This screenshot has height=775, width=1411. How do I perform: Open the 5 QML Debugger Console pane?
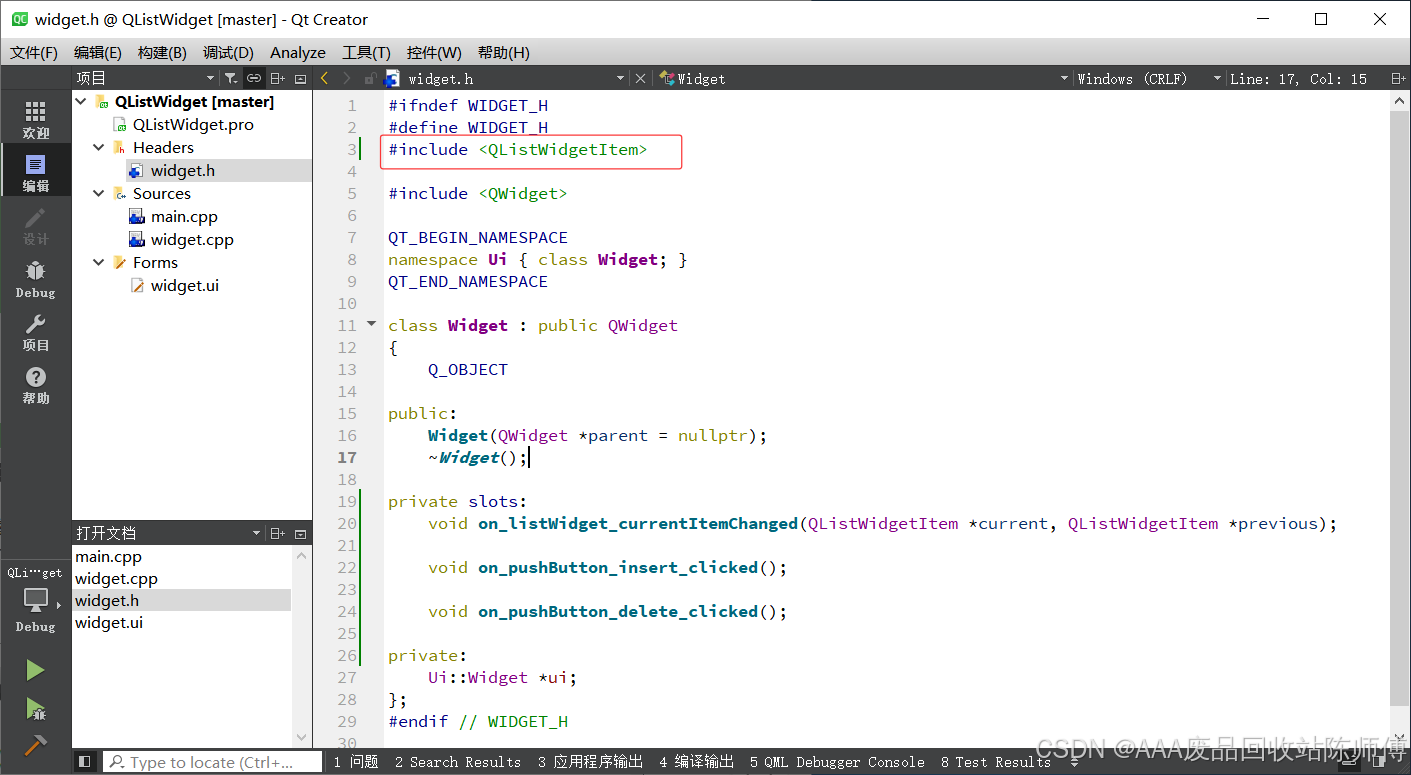pos(837,762)
